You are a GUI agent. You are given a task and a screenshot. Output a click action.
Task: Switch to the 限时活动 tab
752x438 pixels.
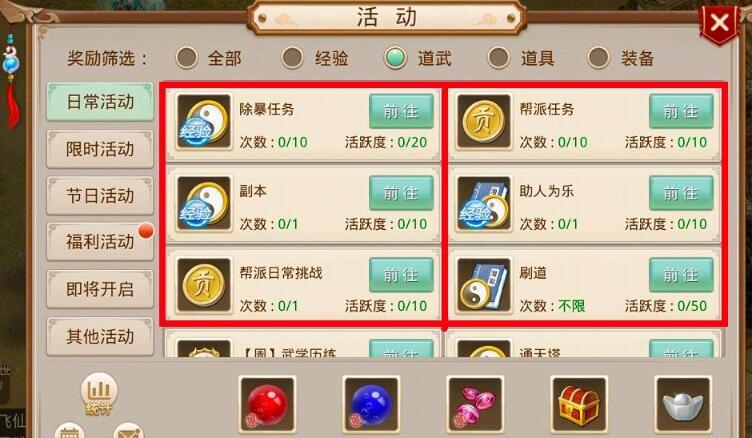pos(100,149)
